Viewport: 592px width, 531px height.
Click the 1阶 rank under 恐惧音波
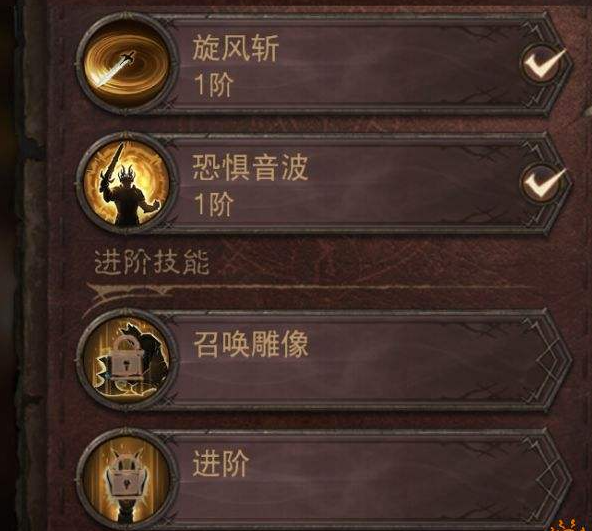point(214,204)
